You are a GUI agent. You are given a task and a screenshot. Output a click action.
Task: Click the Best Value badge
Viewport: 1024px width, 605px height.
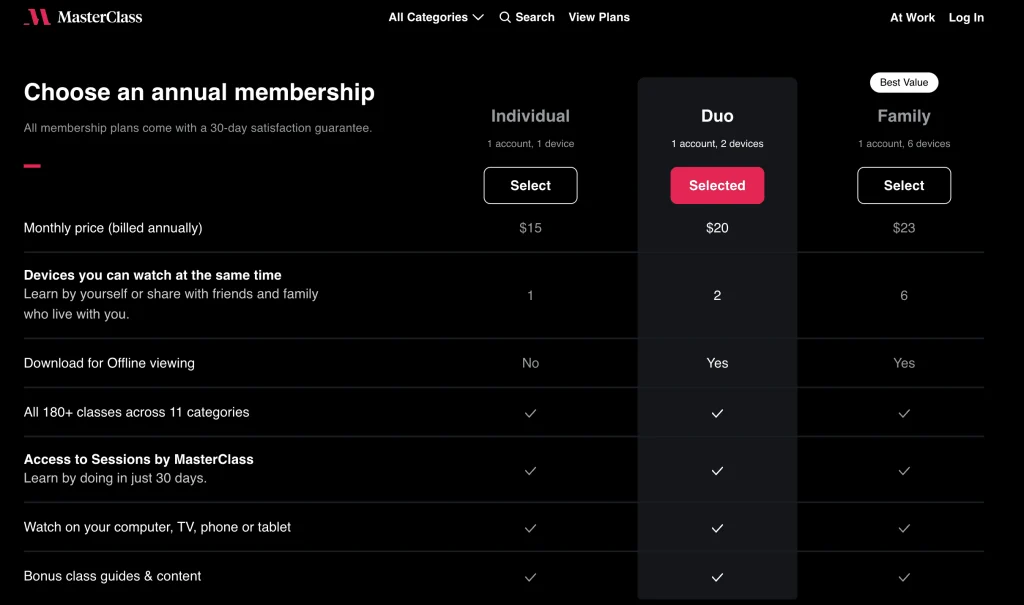(x=904, y=82)
